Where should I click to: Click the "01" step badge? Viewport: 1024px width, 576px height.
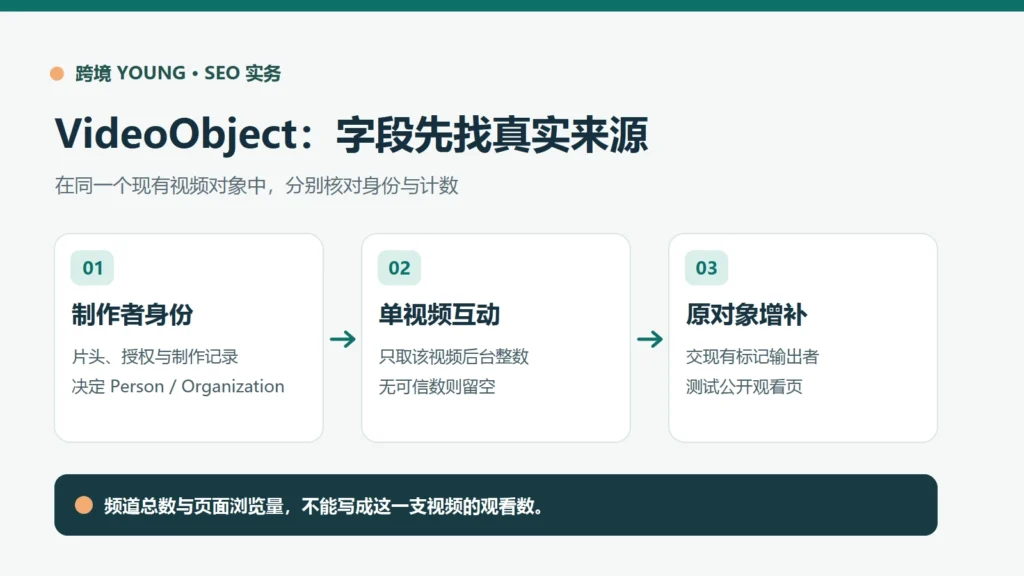point(92,268)
